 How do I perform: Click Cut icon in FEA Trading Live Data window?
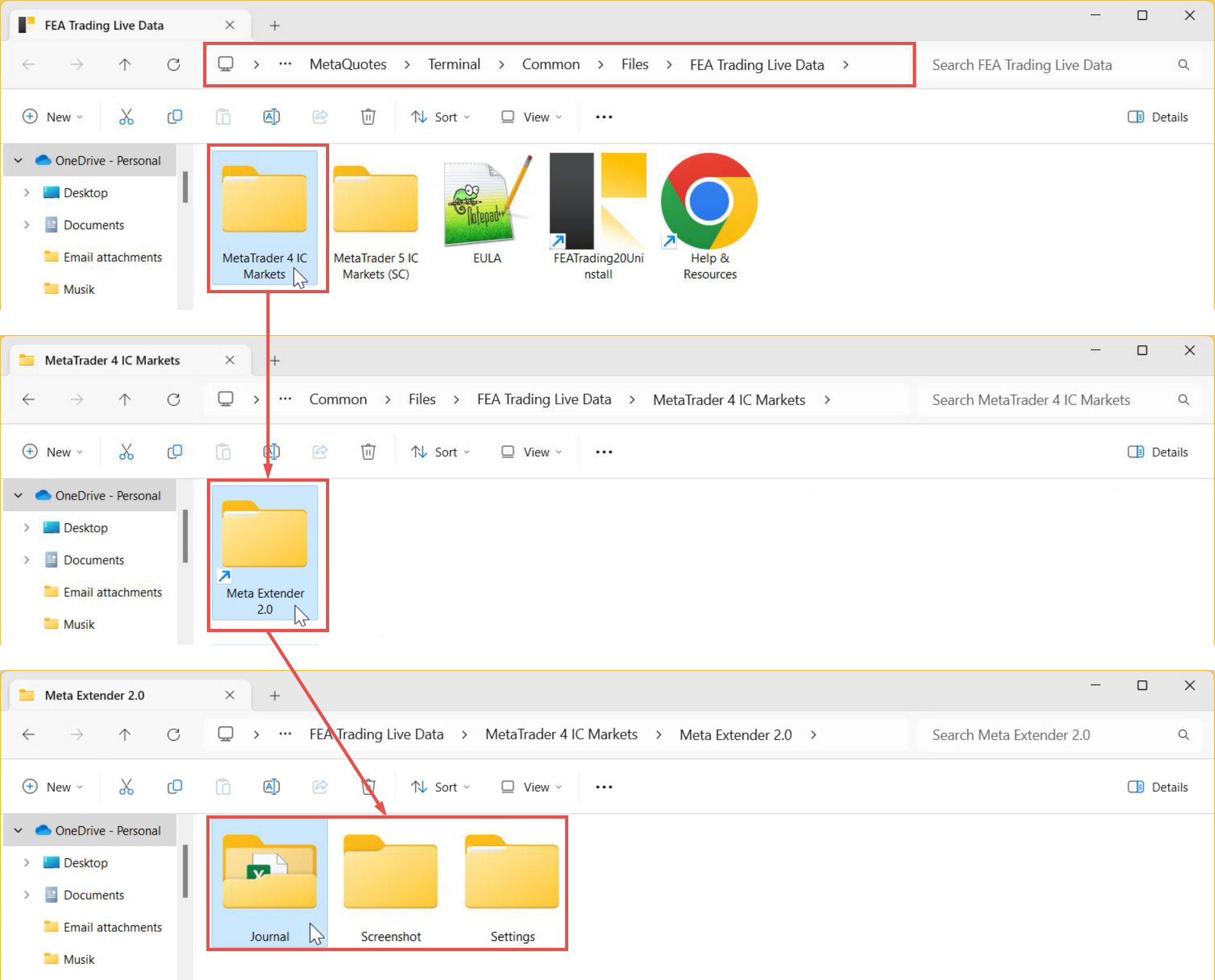pyautogui.click(x=126, y=116)
